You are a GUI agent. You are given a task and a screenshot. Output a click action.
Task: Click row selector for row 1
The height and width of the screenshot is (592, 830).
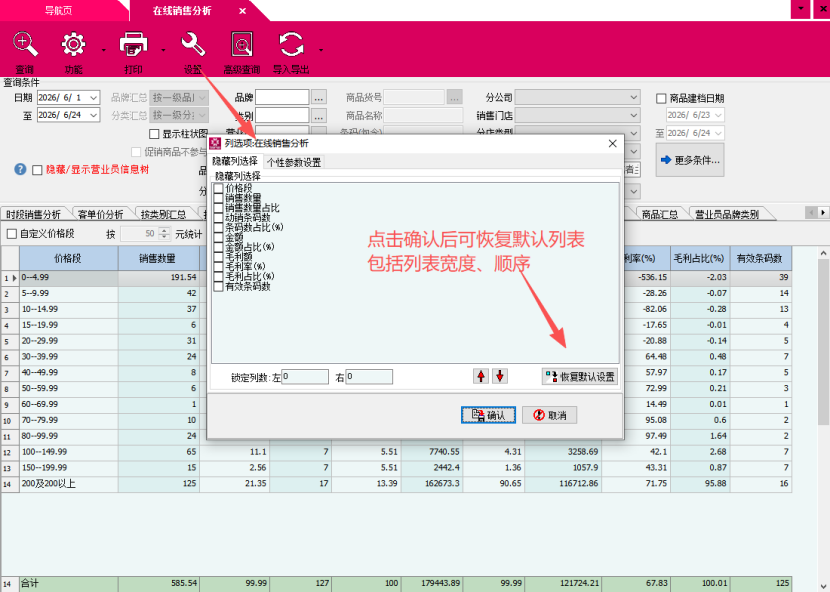coord(10,277)
